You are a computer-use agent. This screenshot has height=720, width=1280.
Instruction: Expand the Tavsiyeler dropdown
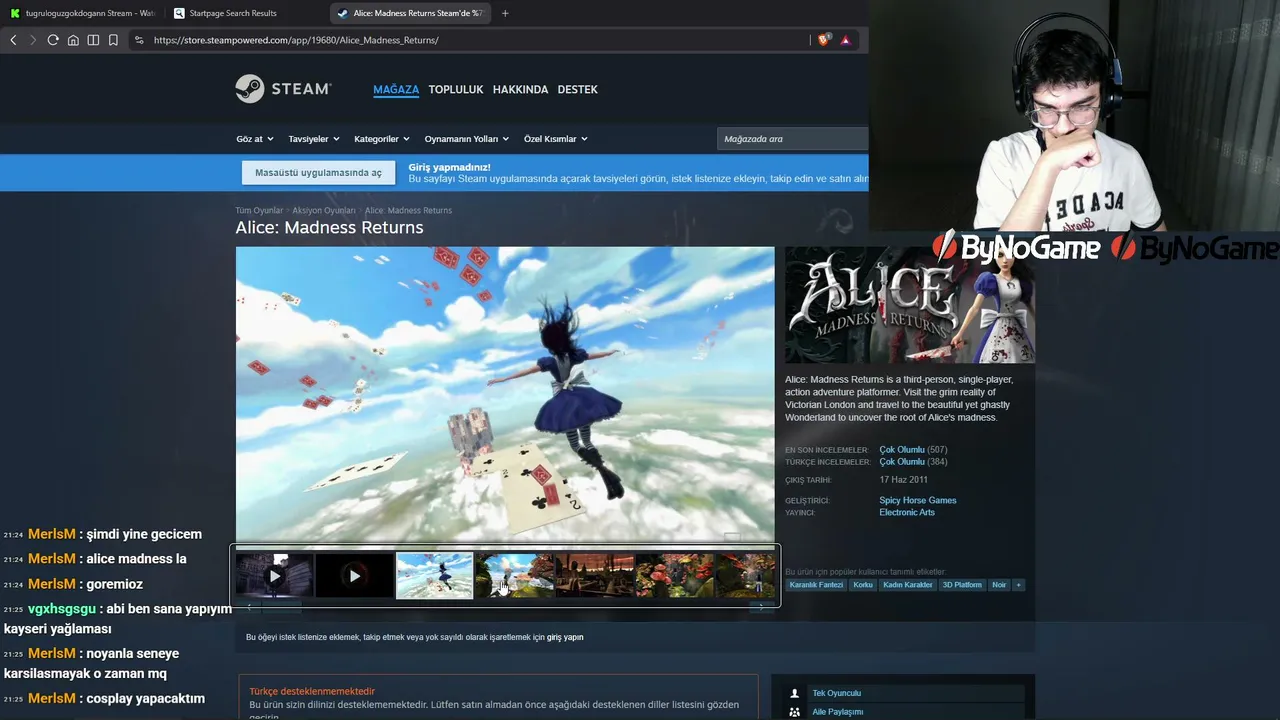pyautogui.click(x=314, y=139)
